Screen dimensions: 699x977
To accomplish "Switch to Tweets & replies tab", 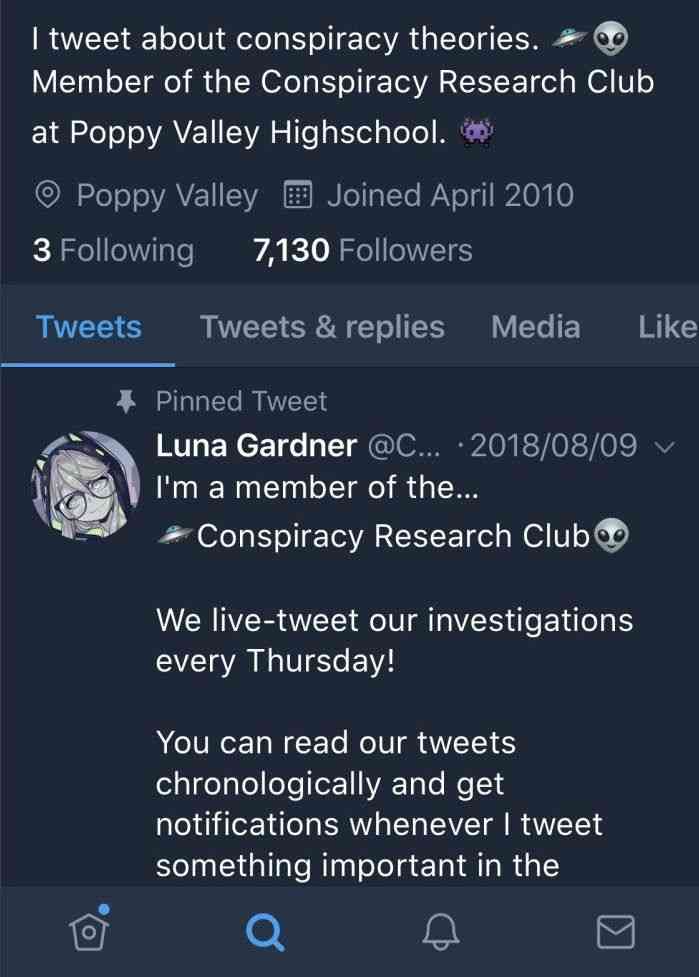I will 322,327.
